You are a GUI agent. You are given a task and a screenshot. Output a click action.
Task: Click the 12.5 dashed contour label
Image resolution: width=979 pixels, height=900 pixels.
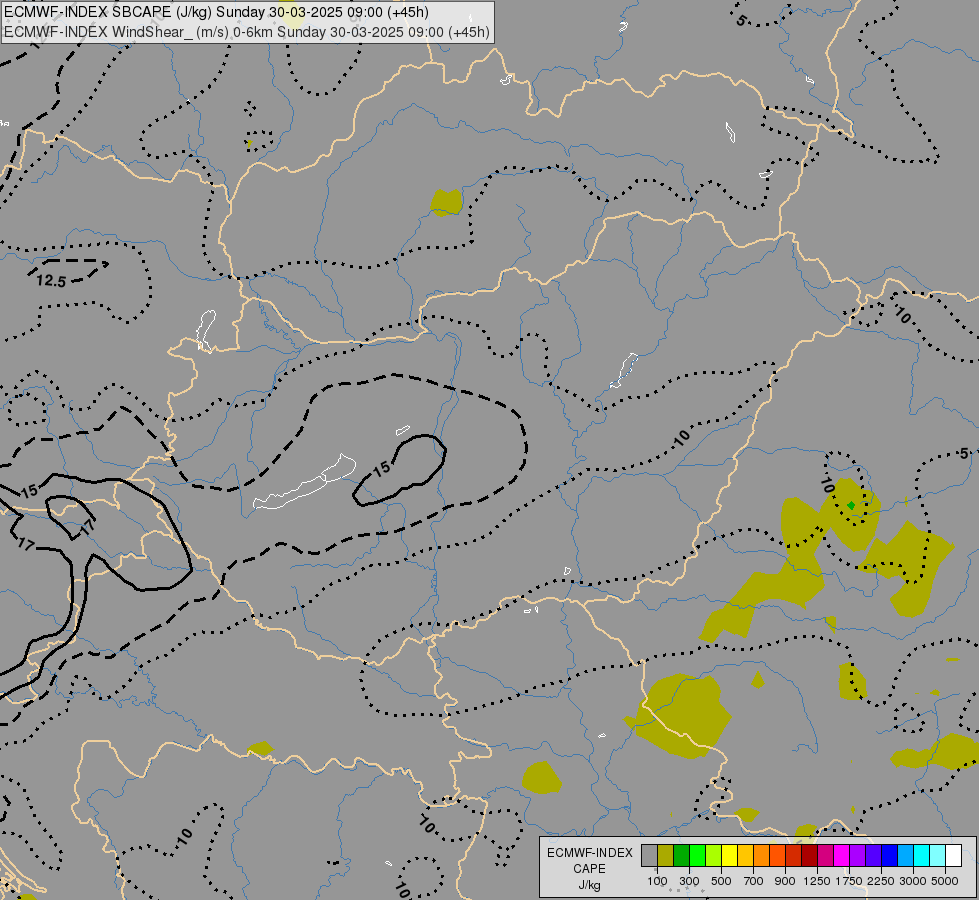coord(51,281)
